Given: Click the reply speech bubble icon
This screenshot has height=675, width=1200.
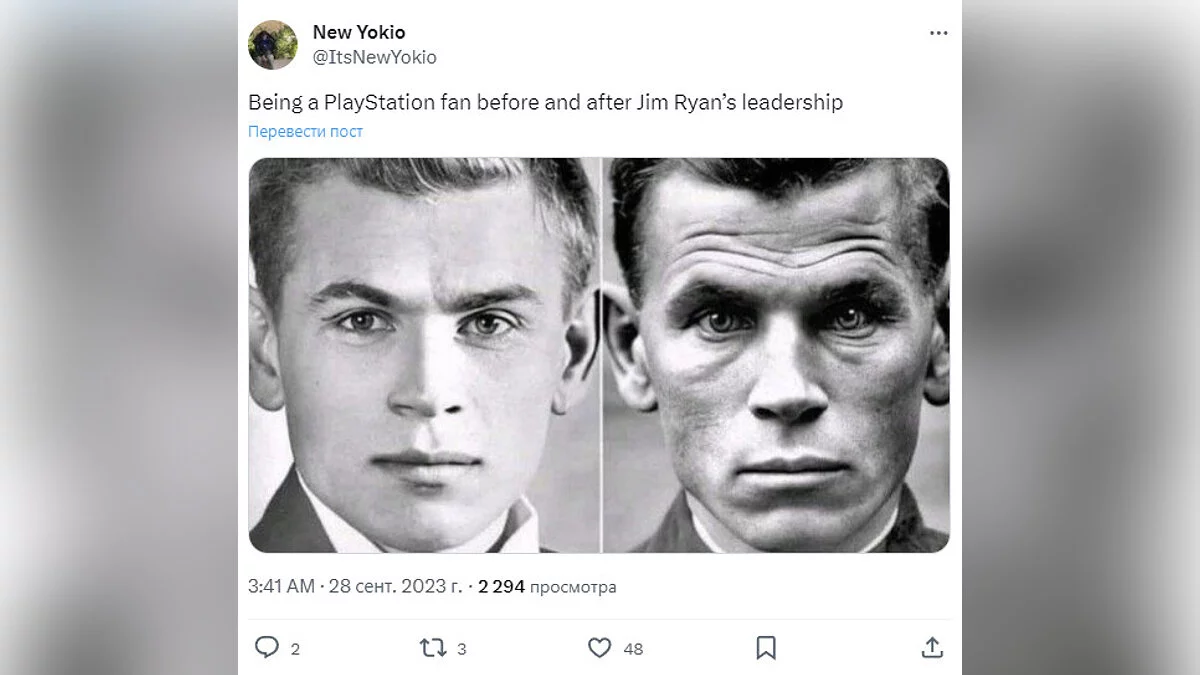Looking at the screenshot, I should pos(266,648).
